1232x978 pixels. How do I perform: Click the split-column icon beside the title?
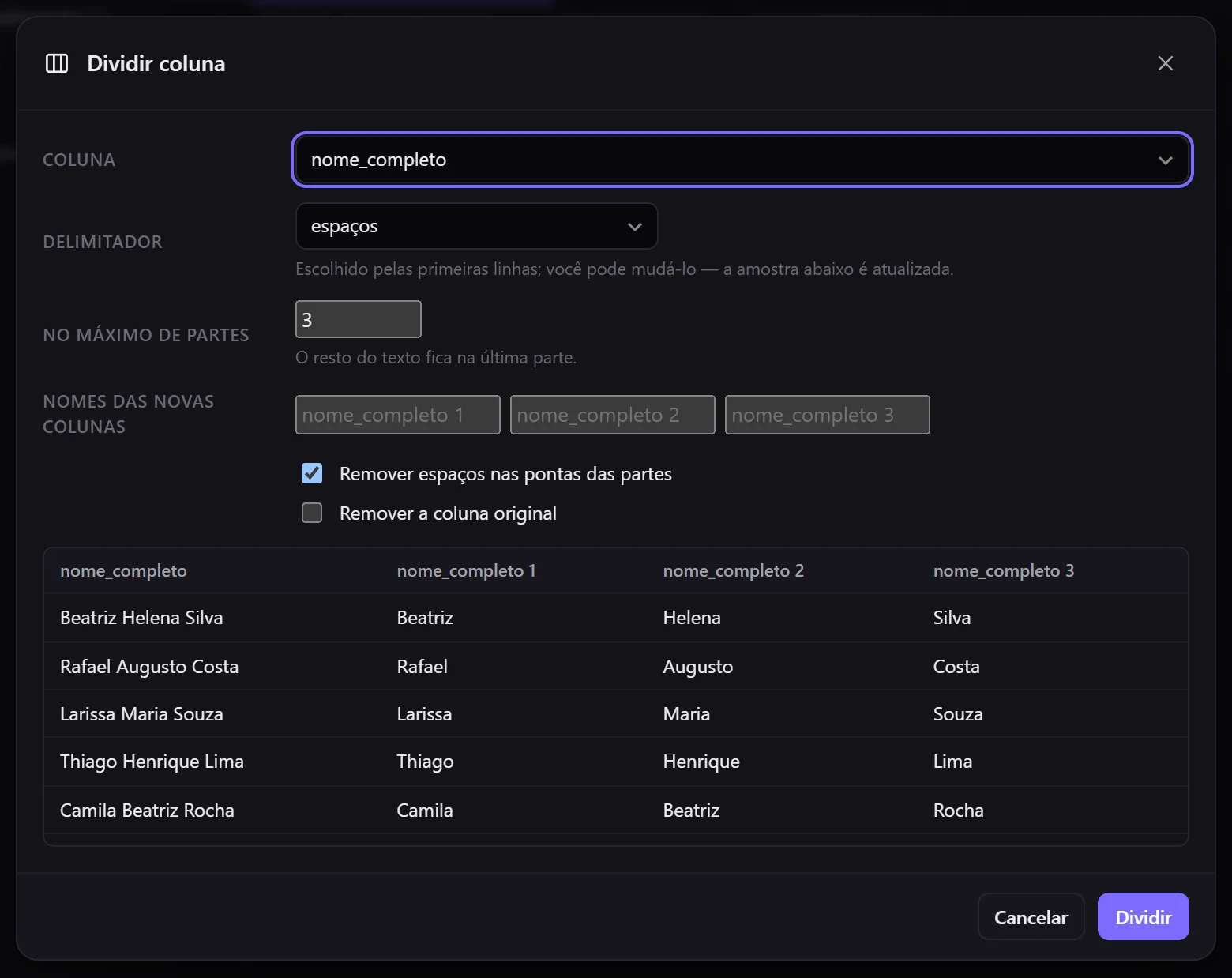(57, 63)
